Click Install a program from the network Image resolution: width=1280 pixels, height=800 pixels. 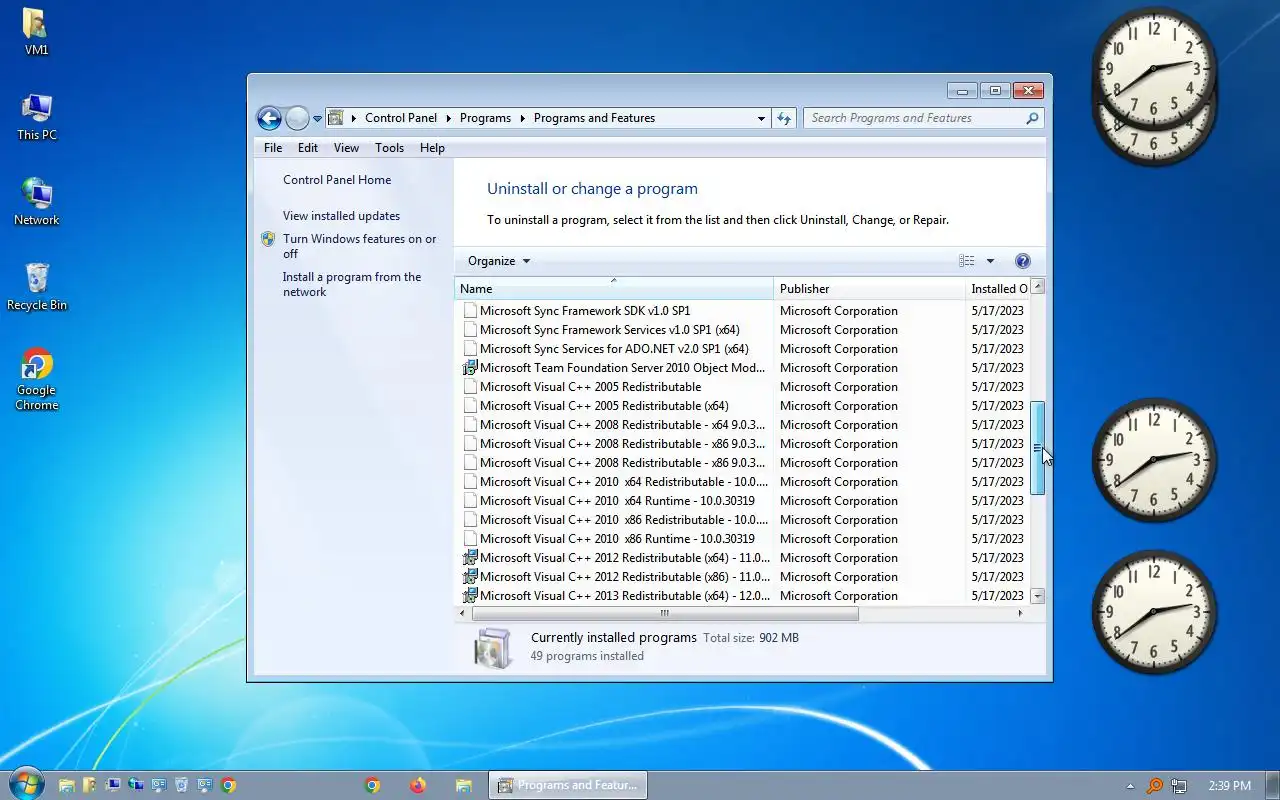[x=352, y=284]
